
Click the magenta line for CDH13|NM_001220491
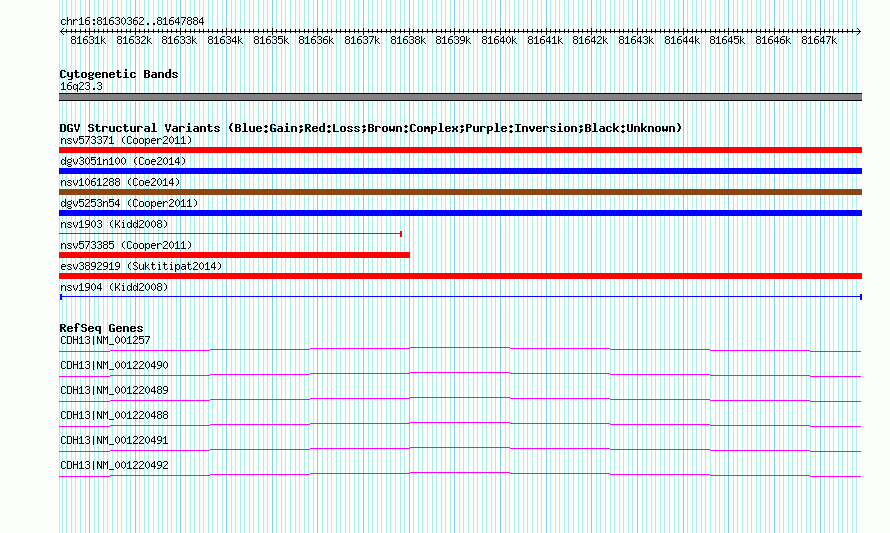[460, 449]
